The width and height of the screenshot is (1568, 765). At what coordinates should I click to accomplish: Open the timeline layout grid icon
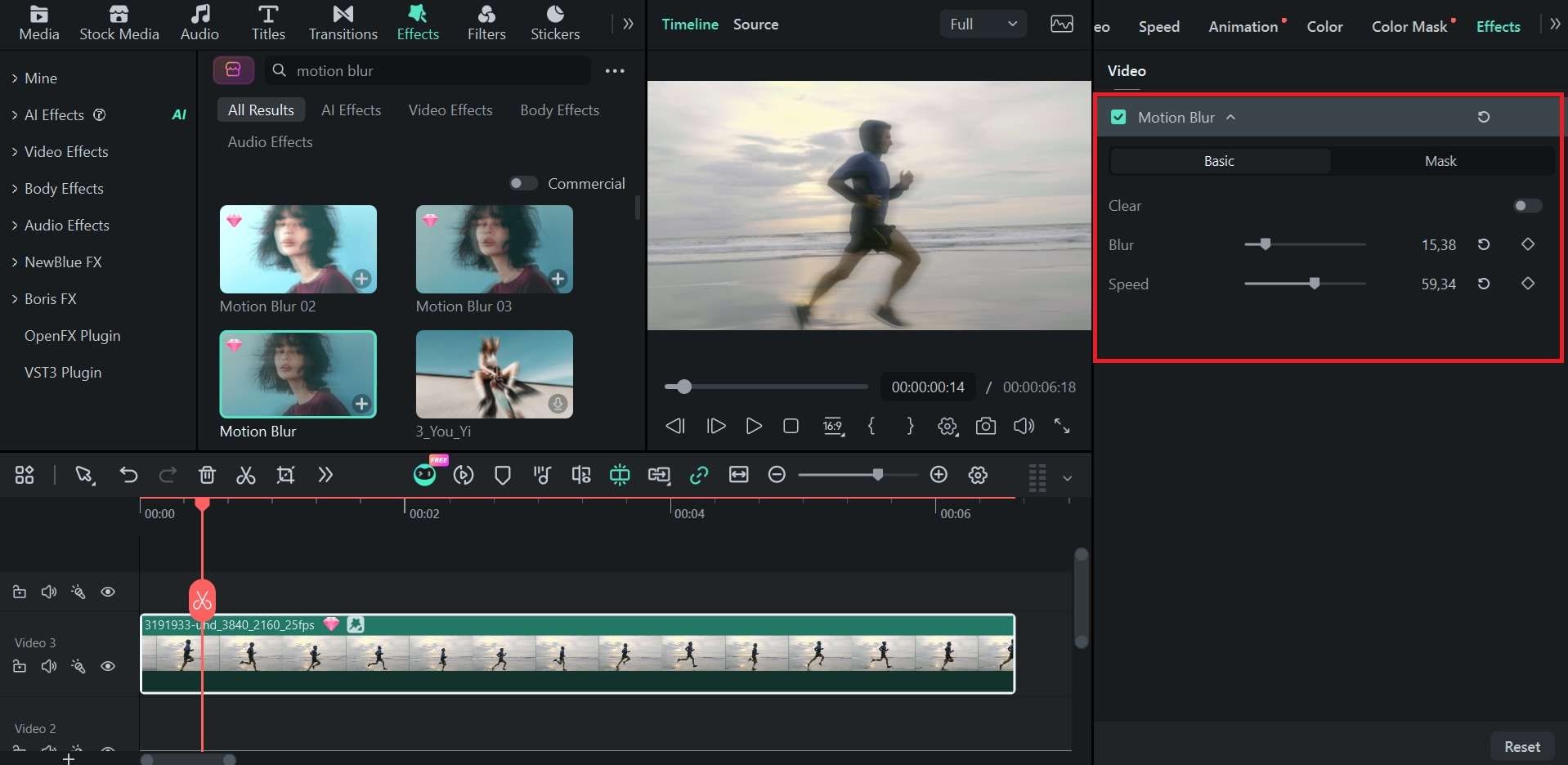click(25, 475)
